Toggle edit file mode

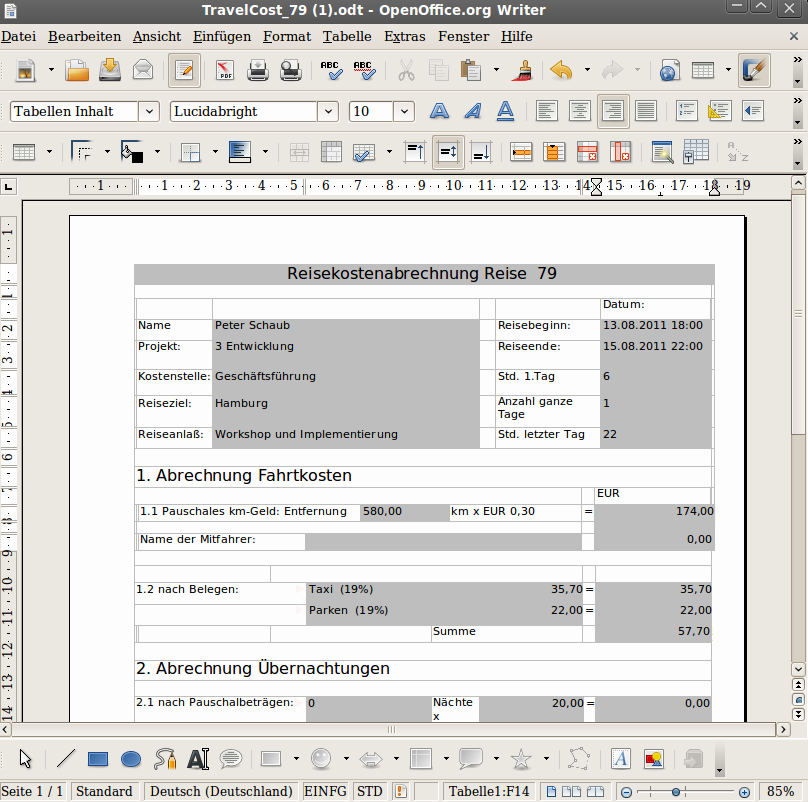point(184,71)
